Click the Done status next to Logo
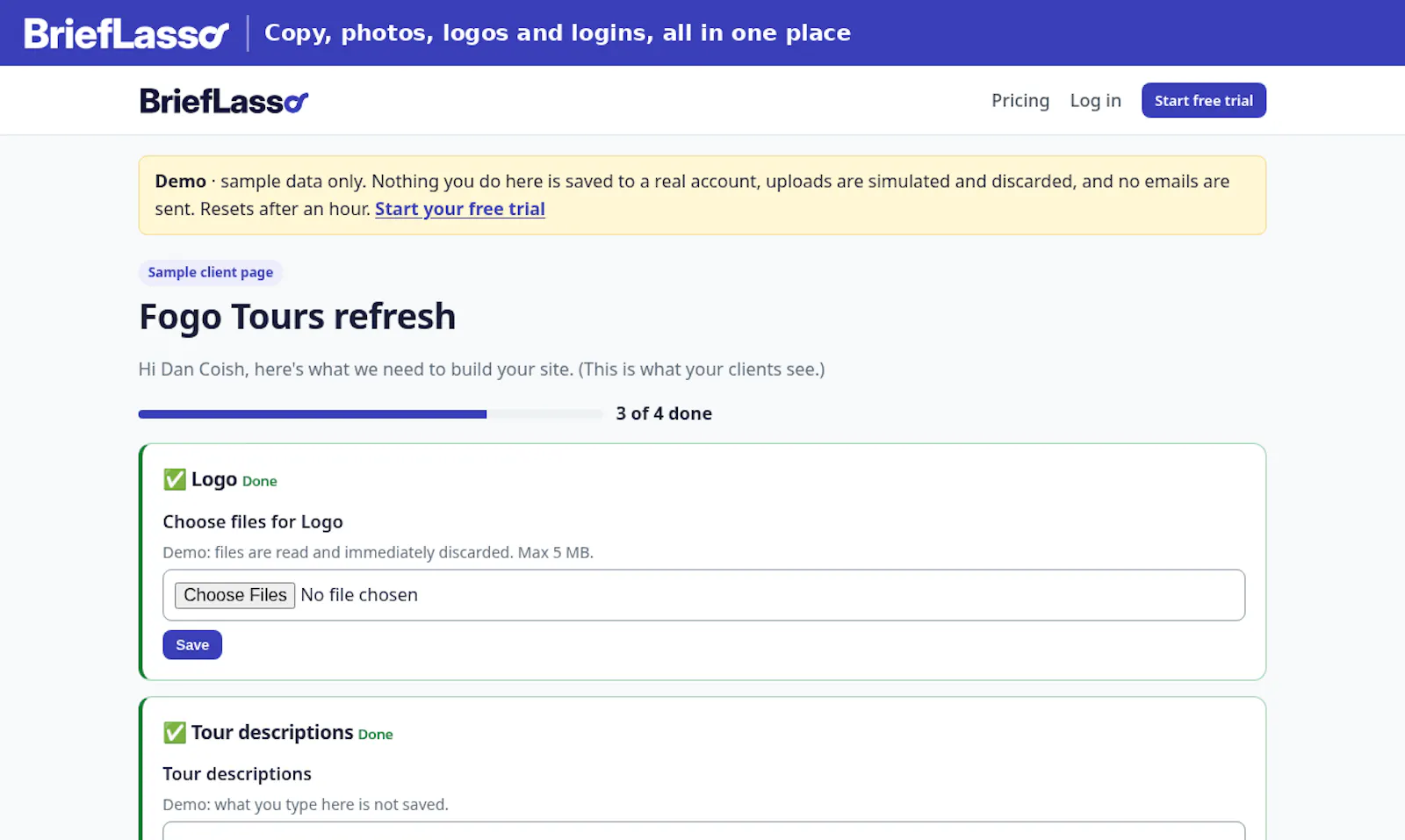The width and height of the screenshot is (1405, 840). click(260, 481)
